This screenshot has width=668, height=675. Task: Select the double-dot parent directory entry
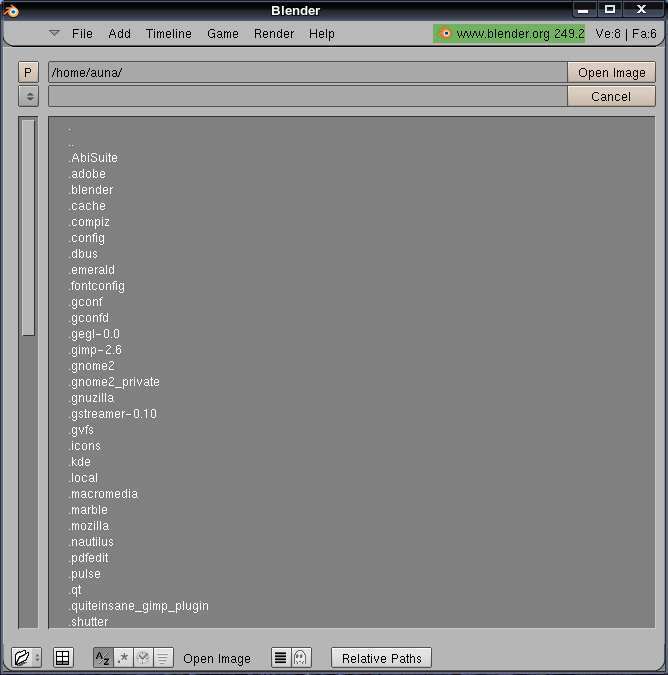click(x=71, y=145)
